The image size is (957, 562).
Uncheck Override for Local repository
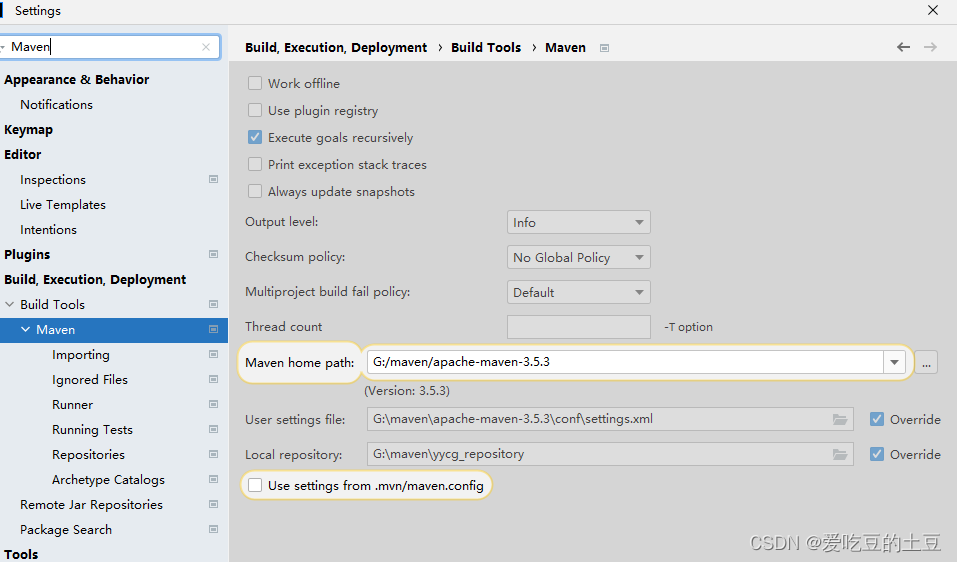[x=877, y=454]
